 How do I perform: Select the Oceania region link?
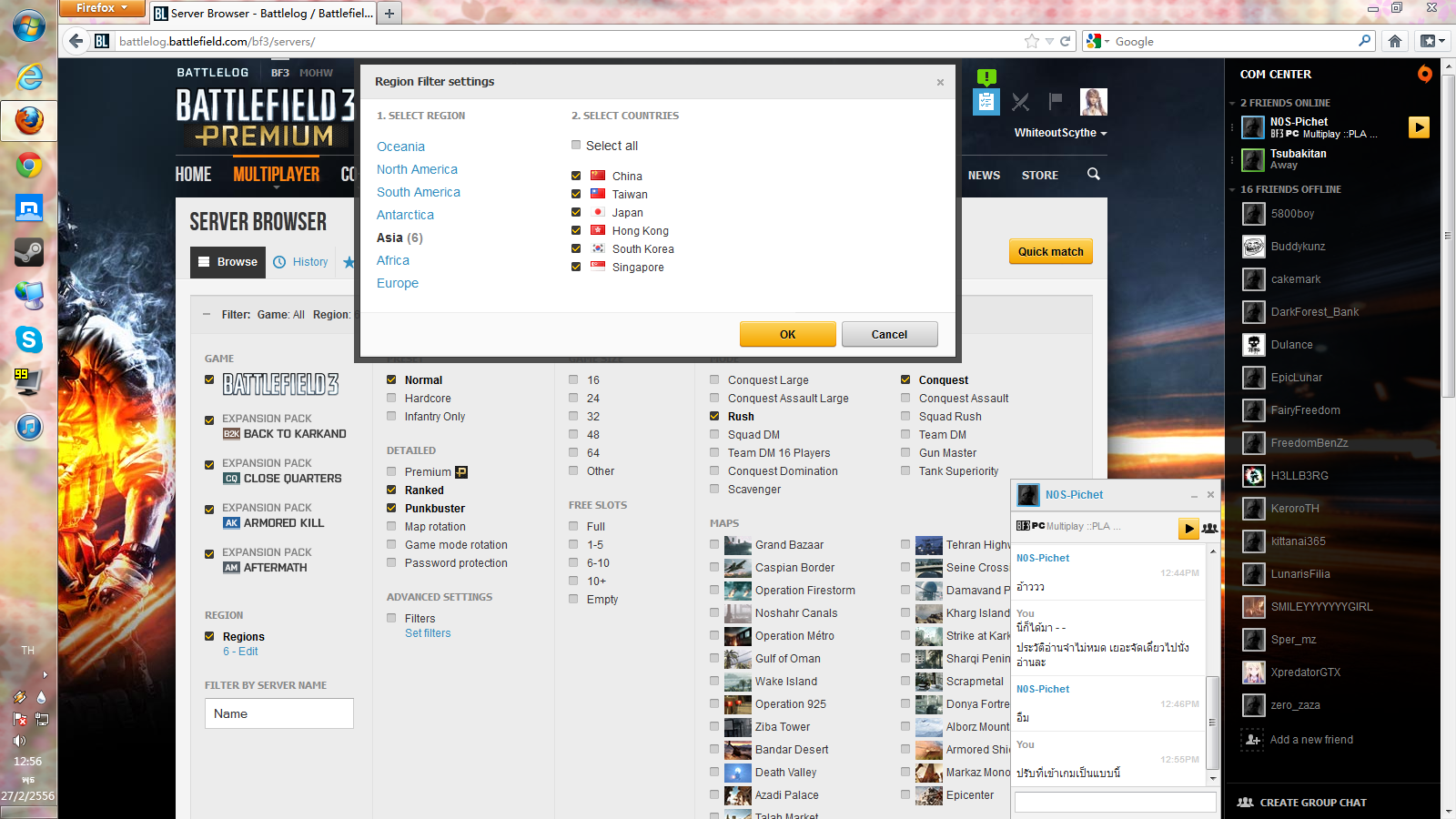coord(400,147)
